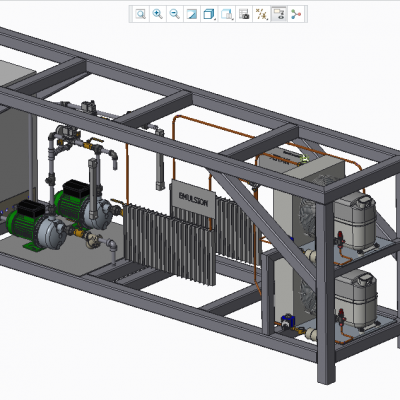The image size is (400, 400).
Task: Select the upper condenser fan grille
Action: click(307, 213)
